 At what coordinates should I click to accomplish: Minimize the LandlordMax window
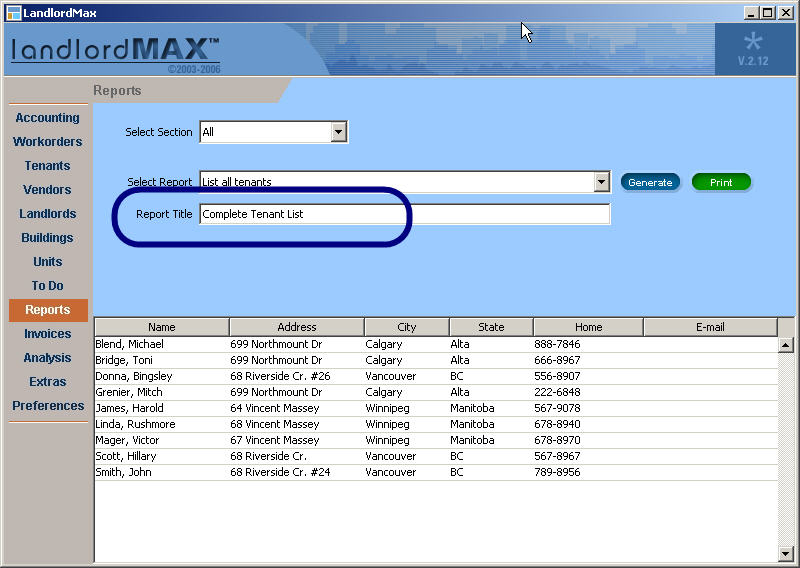pyautogui.click(x=750, y=13)
